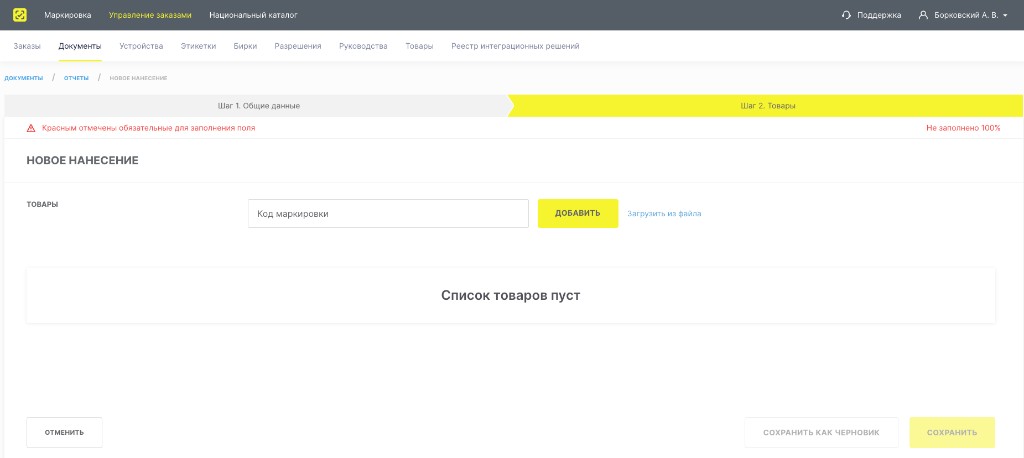Click the yellow ДОБАВИТЬ button
The height and width of the screenshot is (458, 1024).
pos(578,214)
